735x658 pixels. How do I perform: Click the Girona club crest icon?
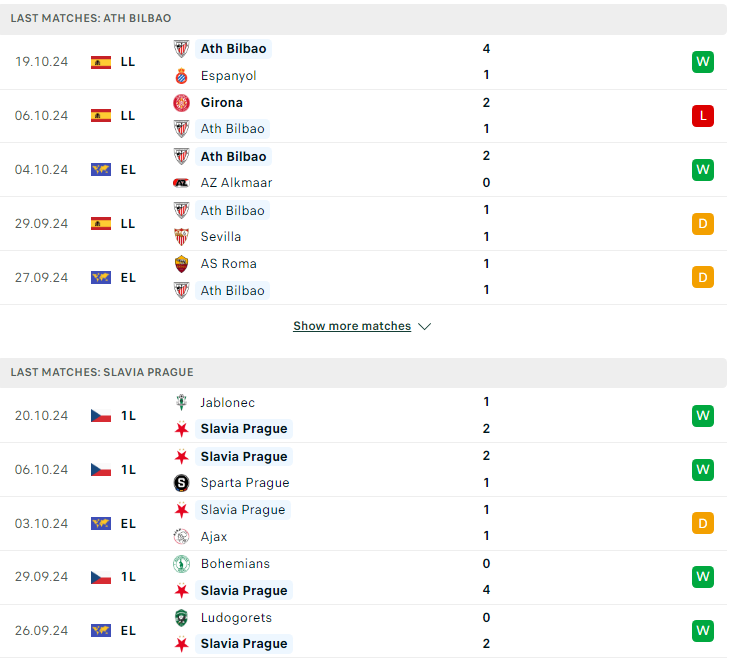181,103
